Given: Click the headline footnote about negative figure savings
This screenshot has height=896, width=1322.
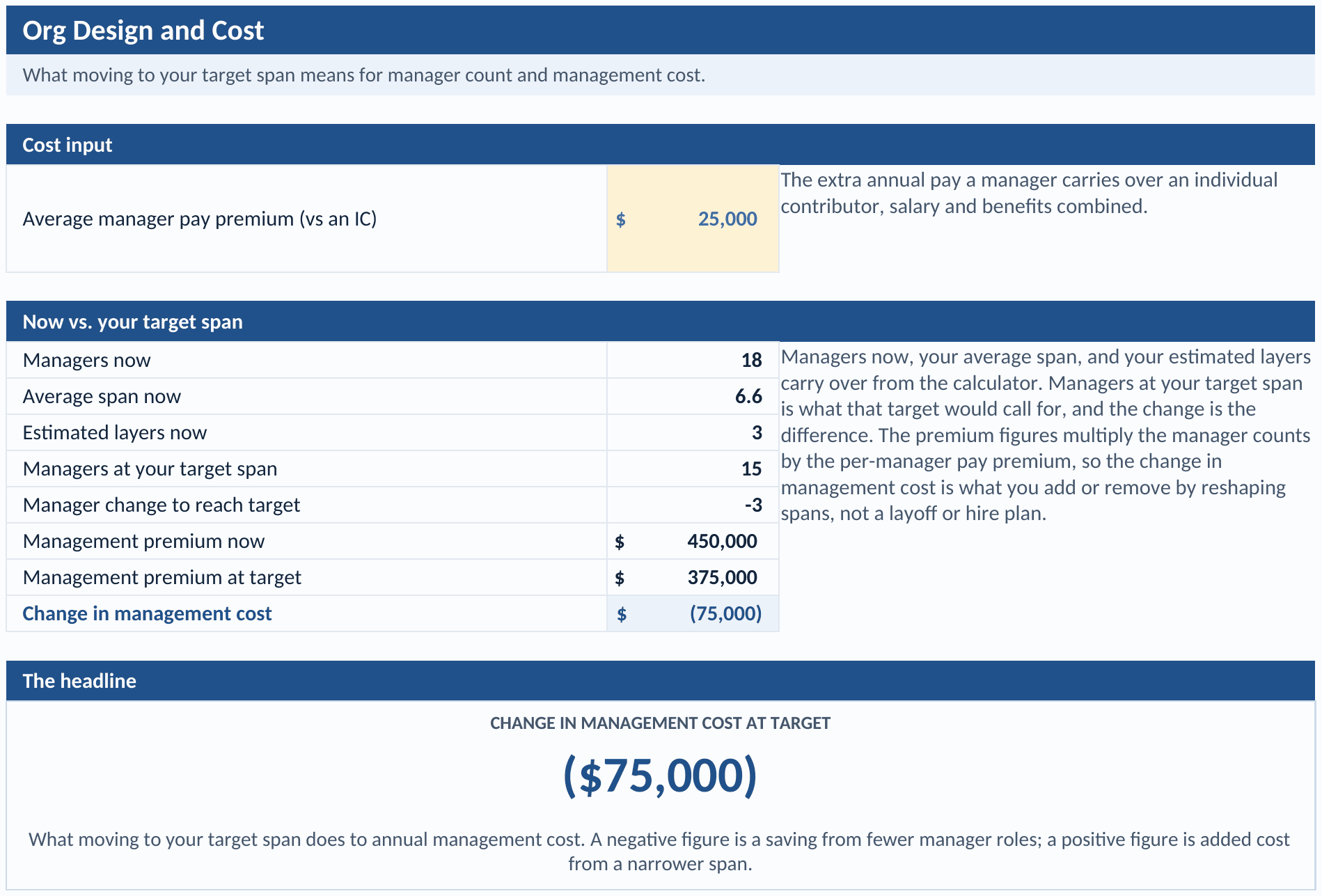Looking at the screenshot, I should pyautogui.click(x=659, y=851).
